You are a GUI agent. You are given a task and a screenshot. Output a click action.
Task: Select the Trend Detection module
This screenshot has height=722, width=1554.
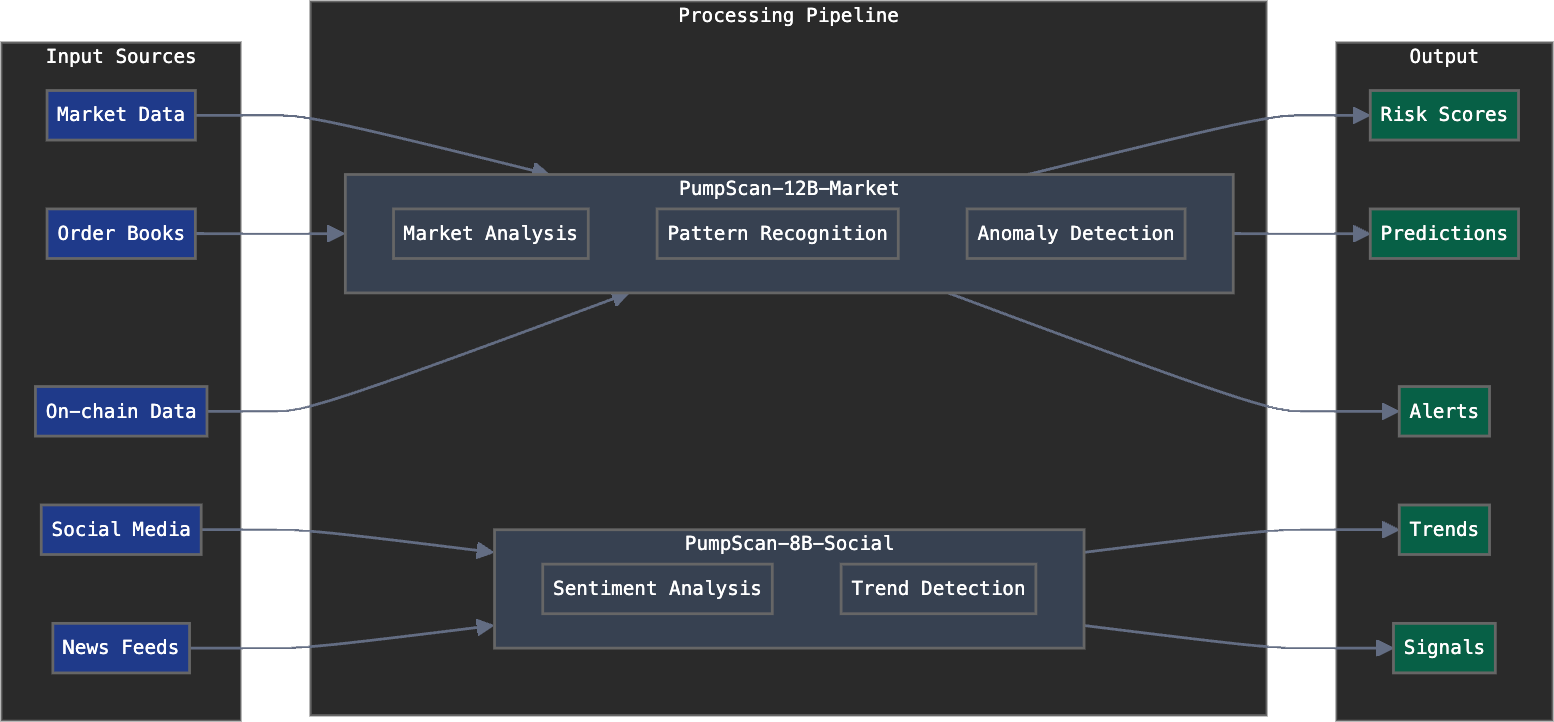click(x=938, y=589)
